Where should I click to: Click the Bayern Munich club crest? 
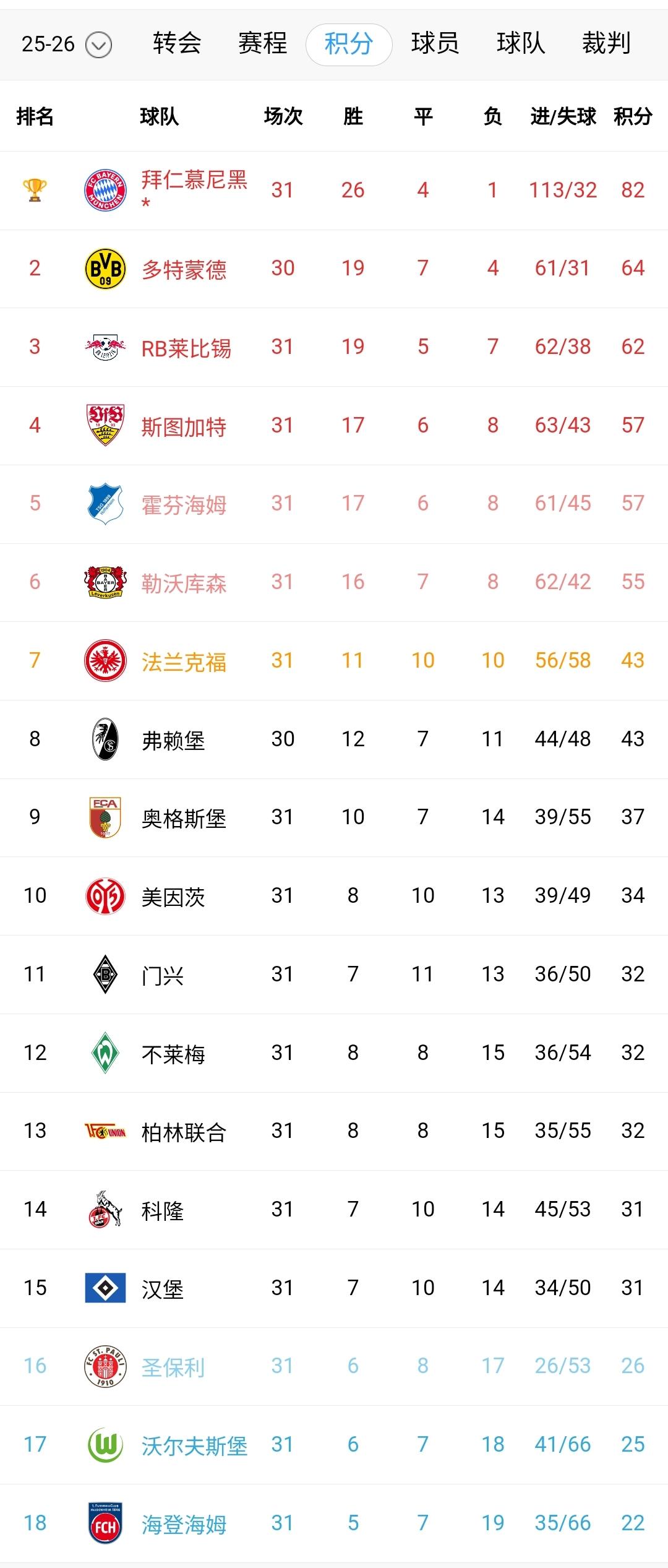(105, 190)
